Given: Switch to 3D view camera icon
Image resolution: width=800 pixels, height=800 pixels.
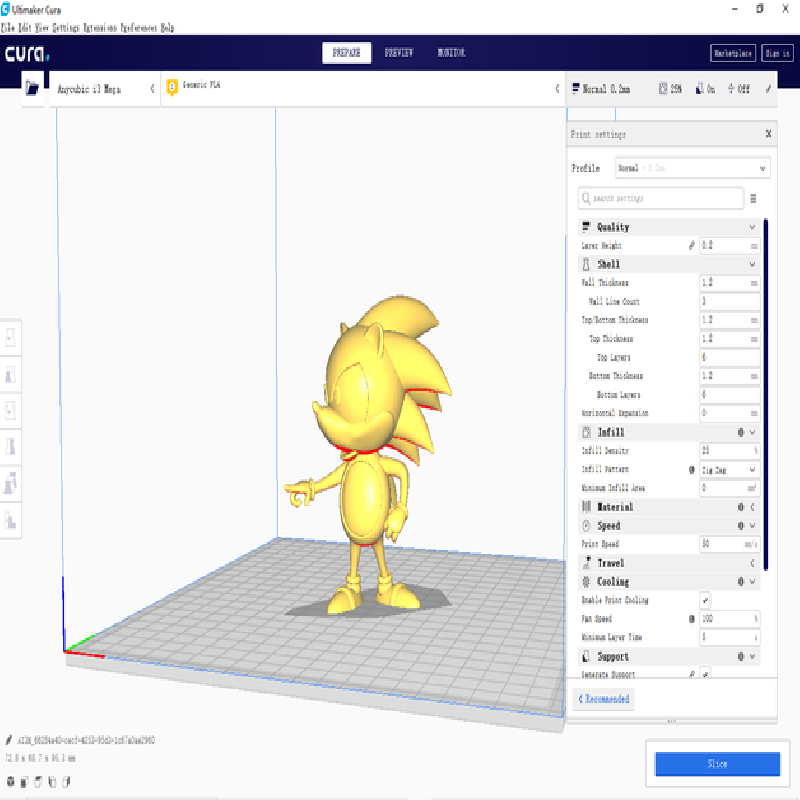Looking at the screenshot, I should coord(10,781).
